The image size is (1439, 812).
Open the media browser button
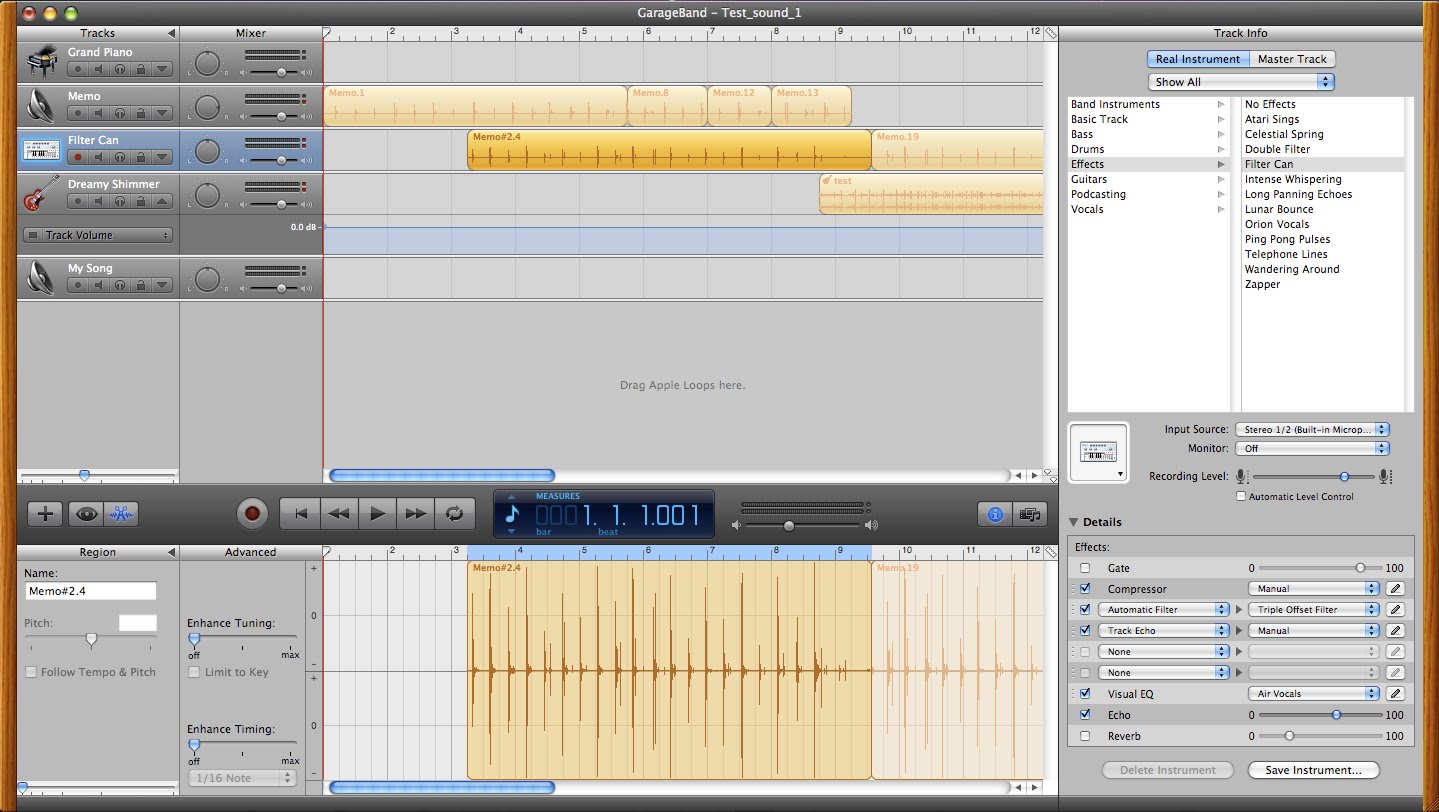coord(1028,514)
